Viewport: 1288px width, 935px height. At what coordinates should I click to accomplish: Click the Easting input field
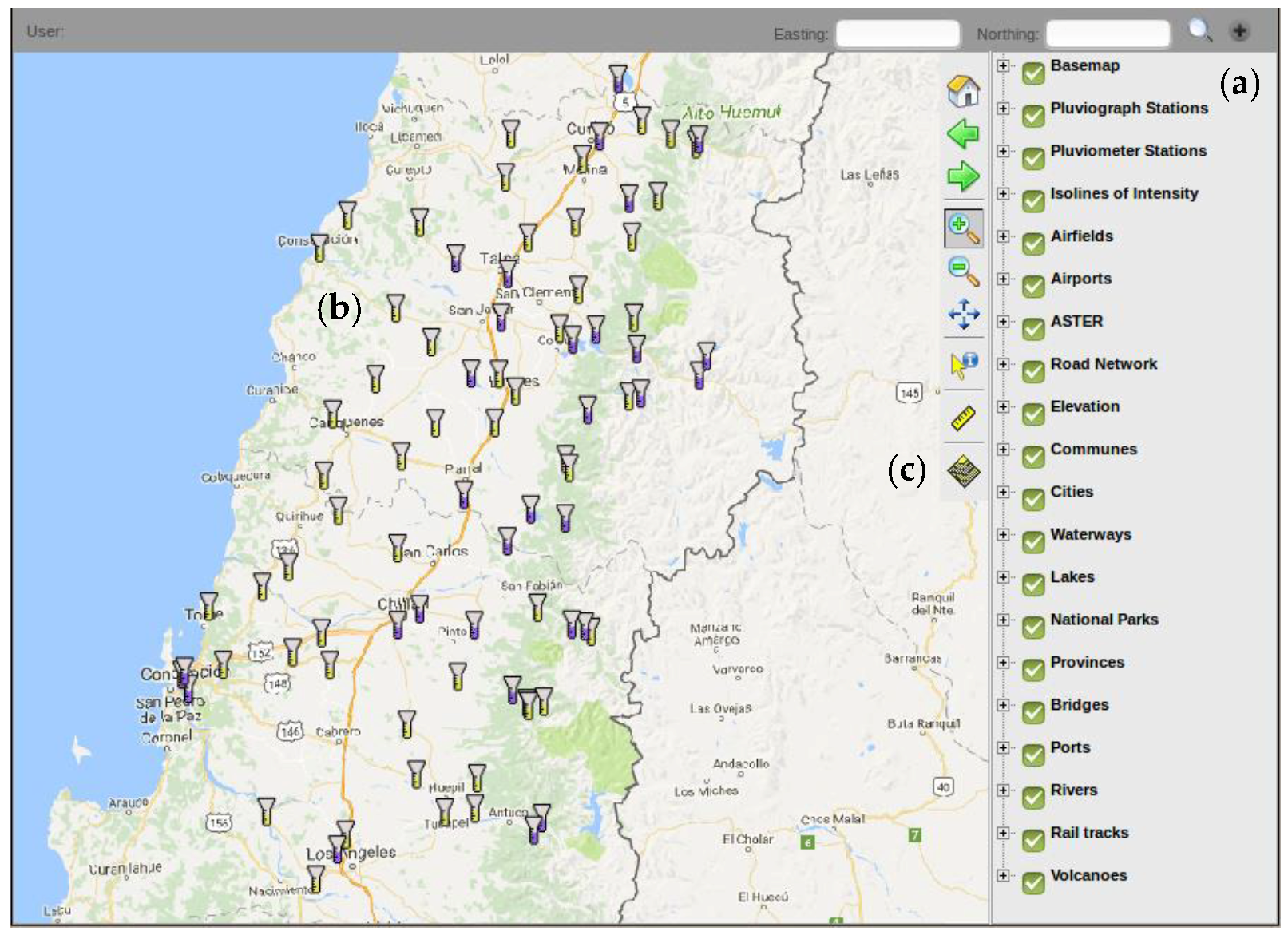(897, 34)
